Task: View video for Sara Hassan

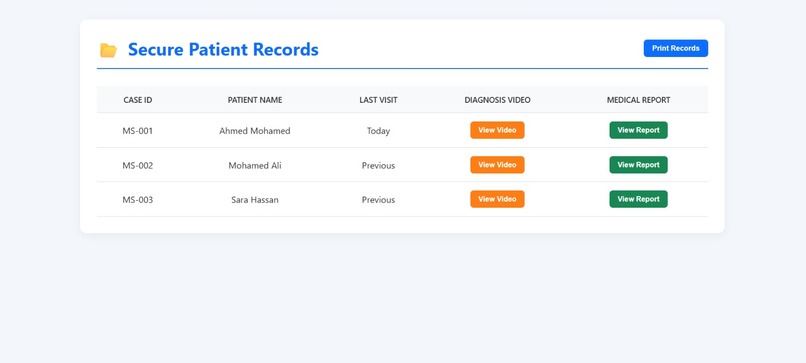Action: pyautogui.click(x=497, y=199)
